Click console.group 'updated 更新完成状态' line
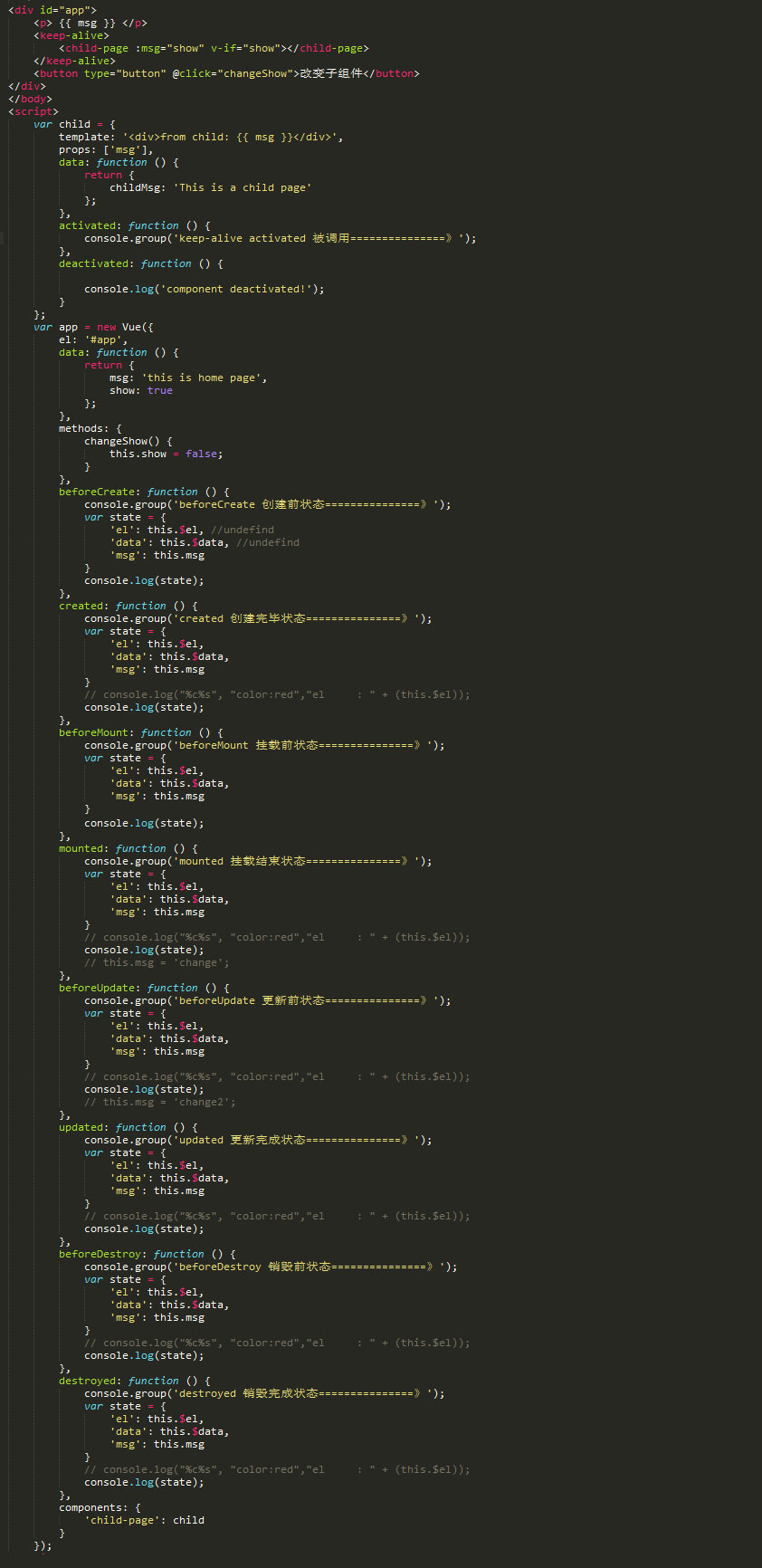This screenshot has width=762, height=1568. 258,1140
